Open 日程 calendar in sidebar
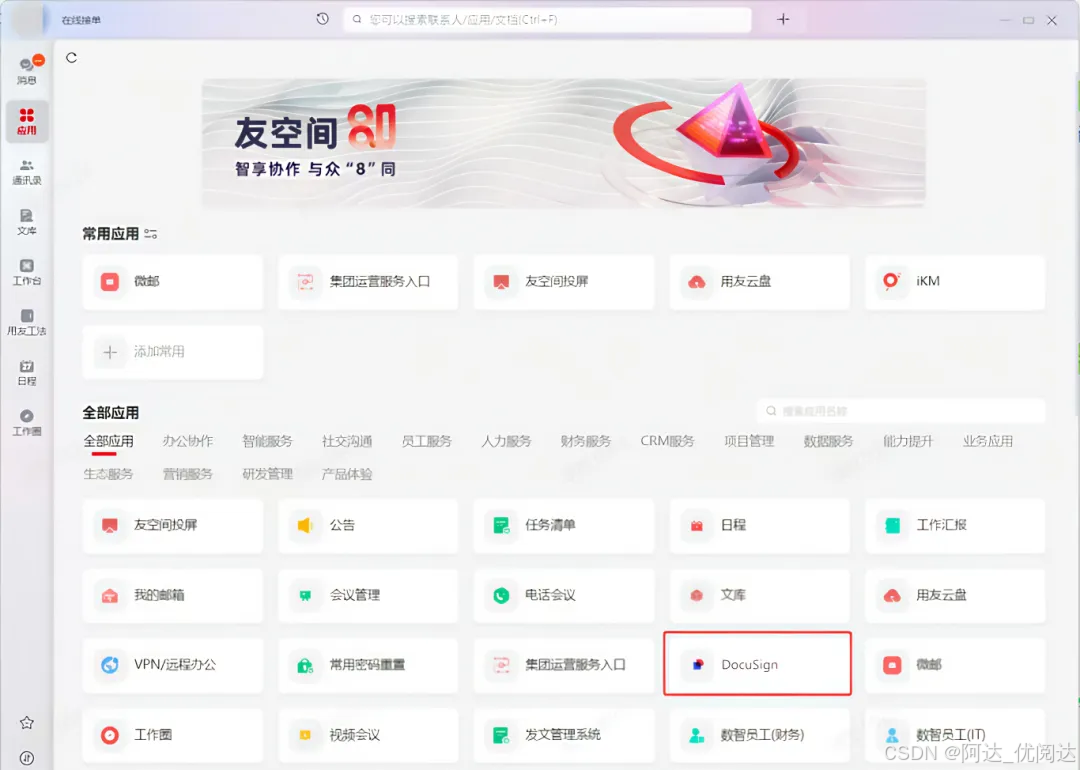The width and height of the screenshot is (1080, 770). (x=27, y=373)
